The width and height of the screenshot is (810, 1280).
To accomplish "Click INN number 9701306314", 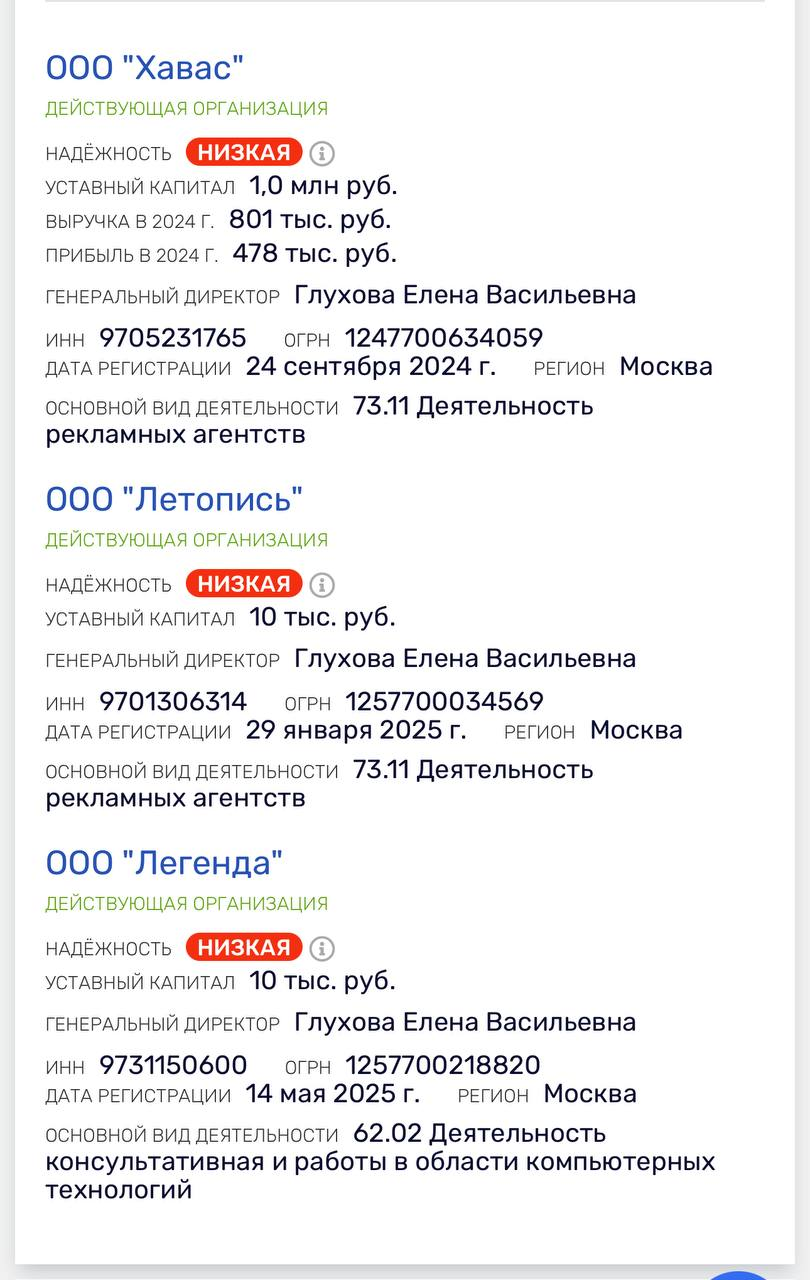I will 173,702.
